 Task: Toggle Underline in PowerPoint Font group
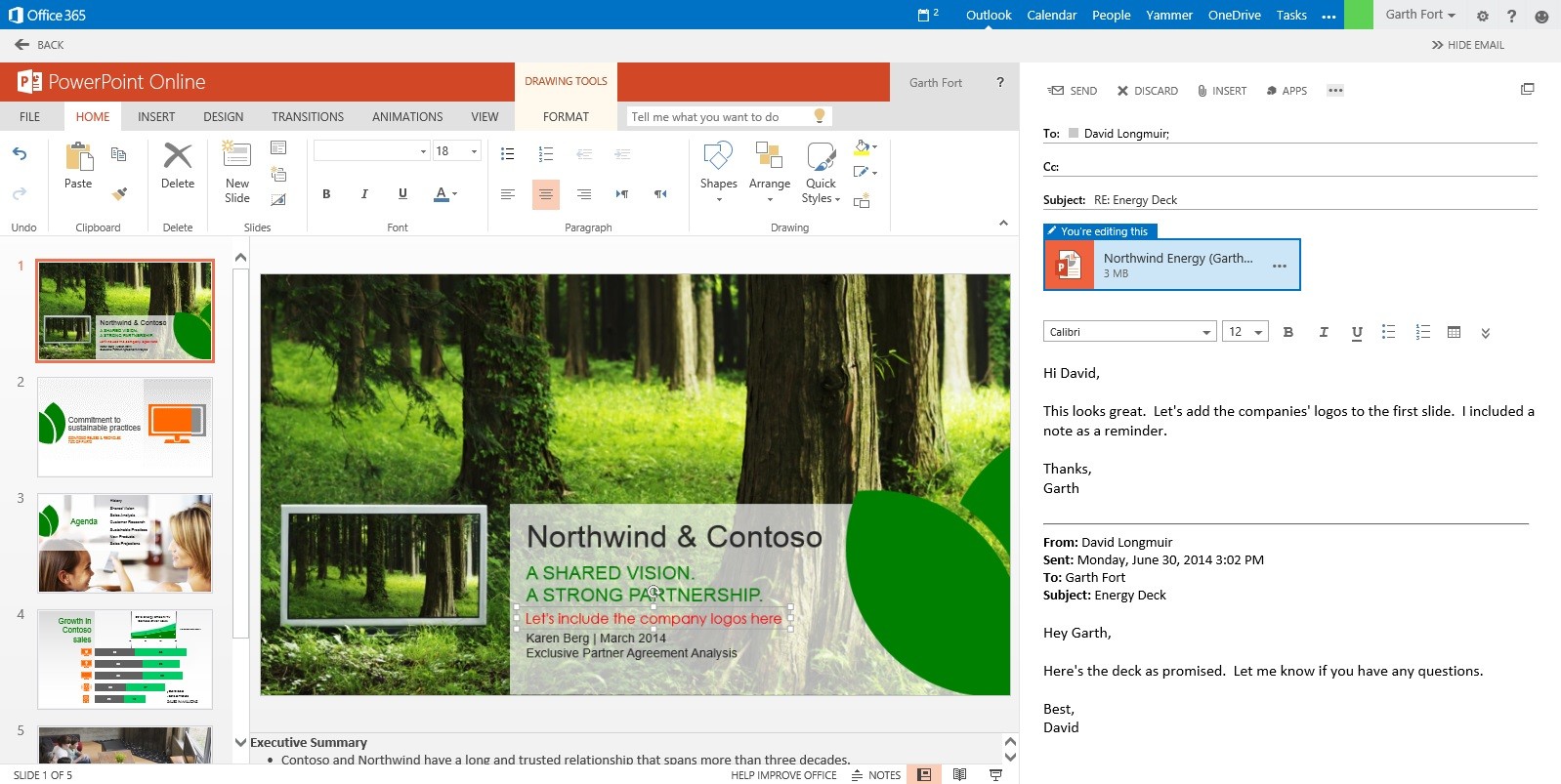click(x=402, y=194)
